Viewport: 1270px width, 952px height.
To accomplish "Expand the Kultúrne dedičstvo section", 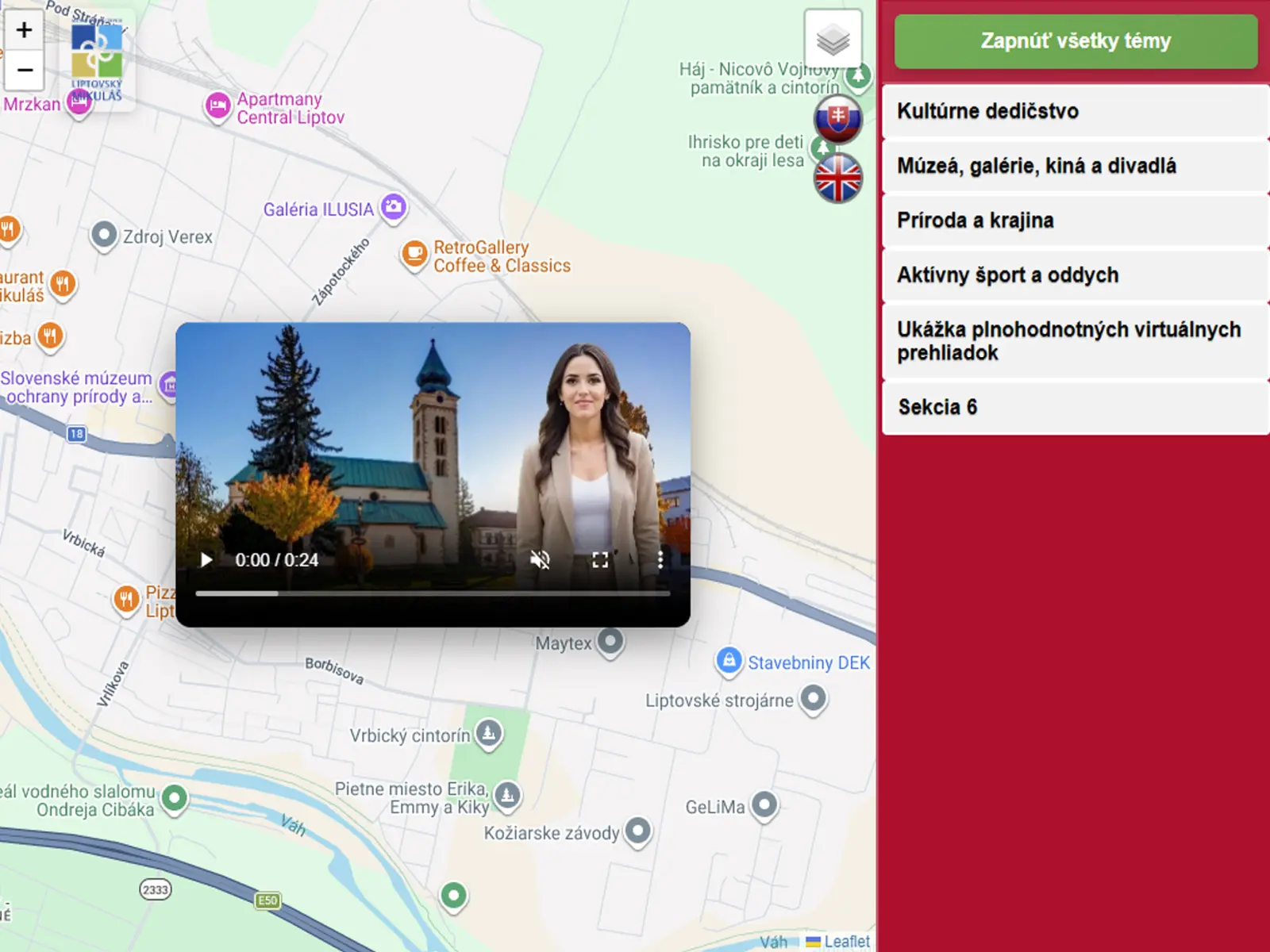I will pos(1076,111).
